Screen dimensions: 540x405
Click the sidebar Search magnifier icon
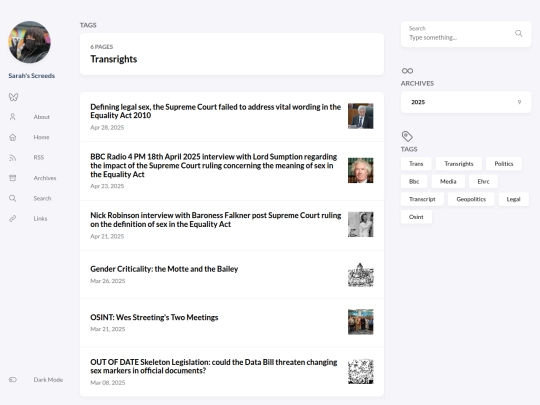pyautogui.click(x=13, y=198)
